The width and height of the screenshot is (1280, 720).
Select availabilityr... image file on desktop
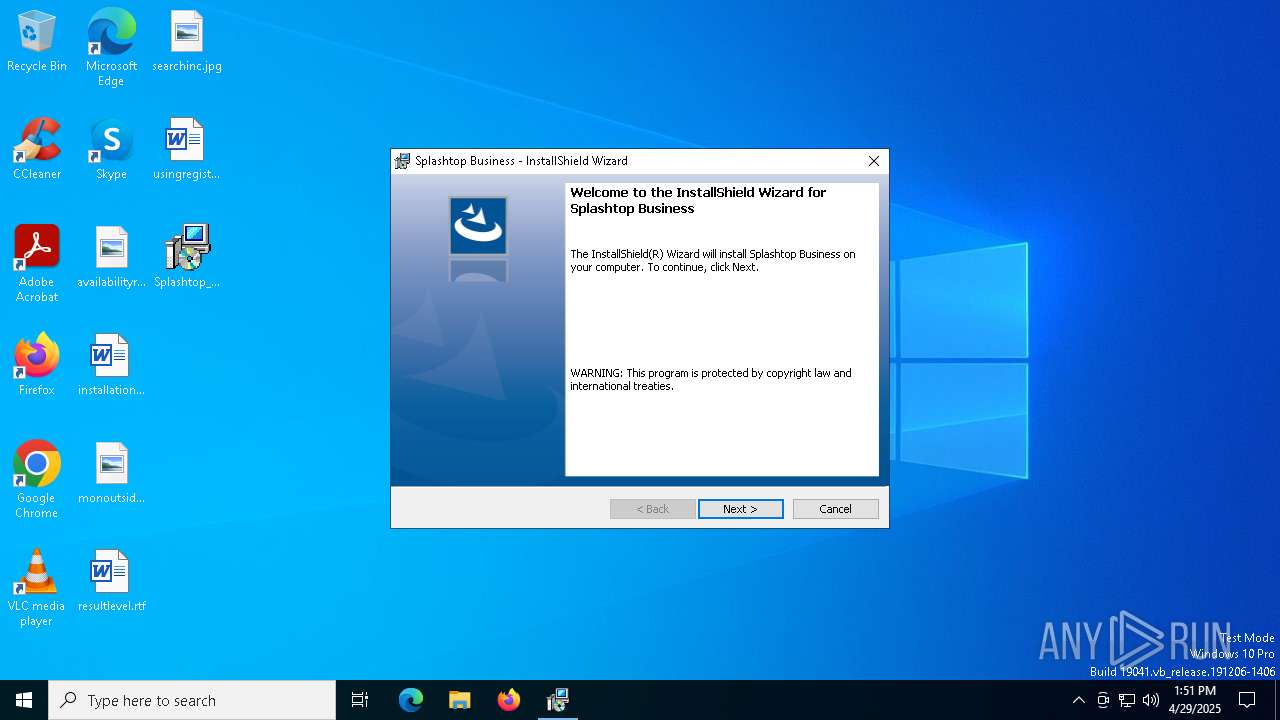111,258
